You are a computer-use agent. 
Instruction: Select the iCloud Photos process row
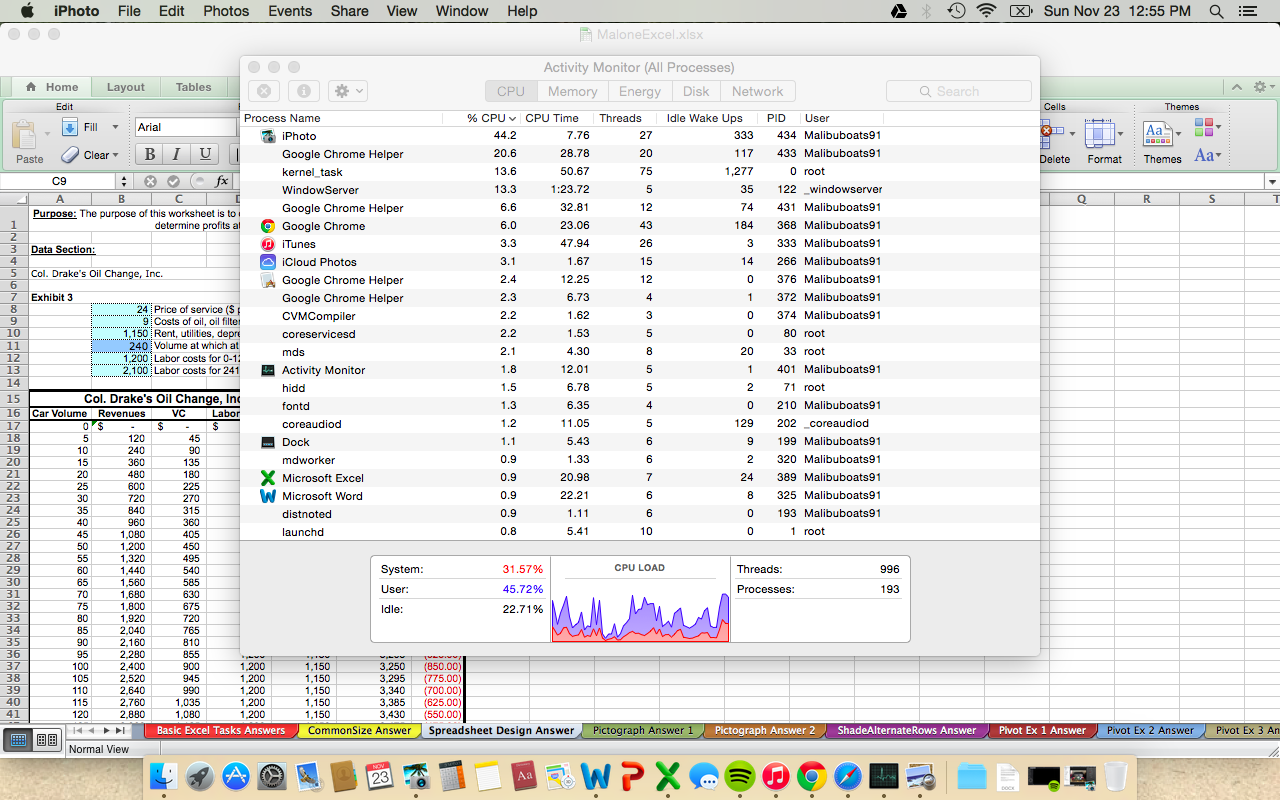(640, 262)
